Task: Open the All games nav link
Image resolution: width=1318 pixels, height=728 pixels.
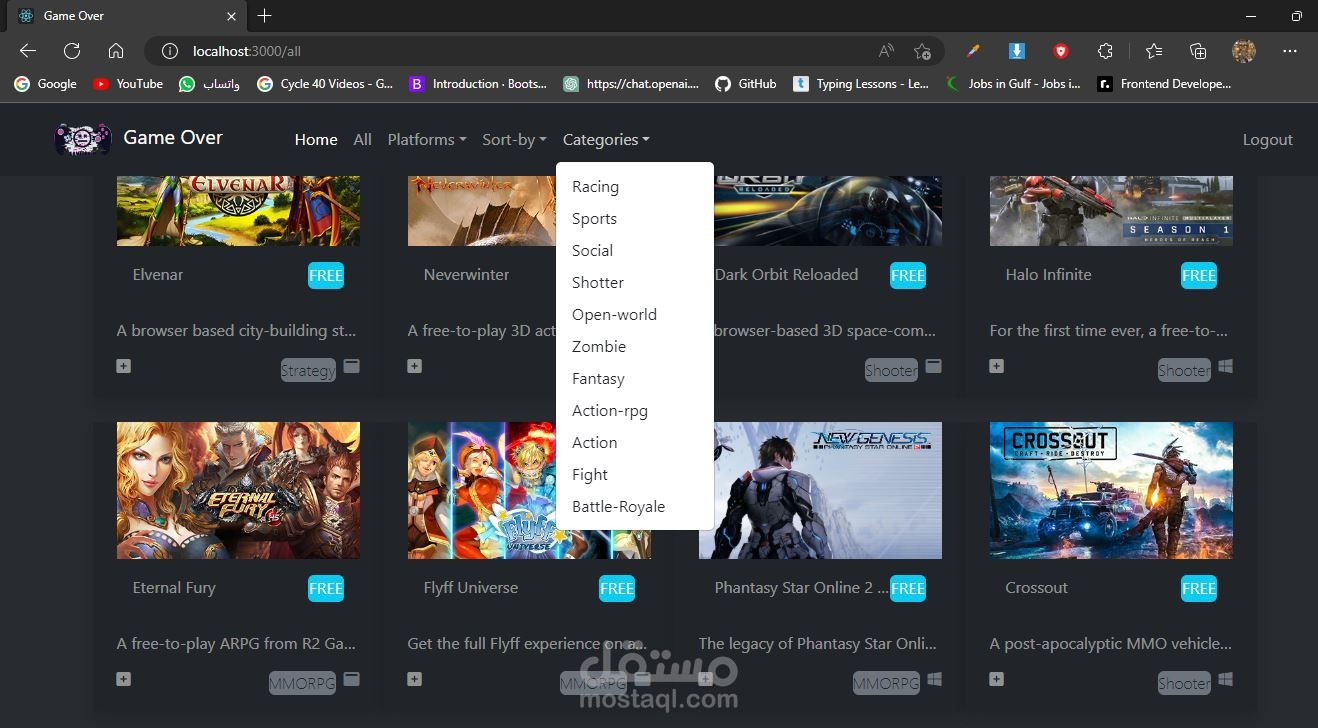Action: 362,140
